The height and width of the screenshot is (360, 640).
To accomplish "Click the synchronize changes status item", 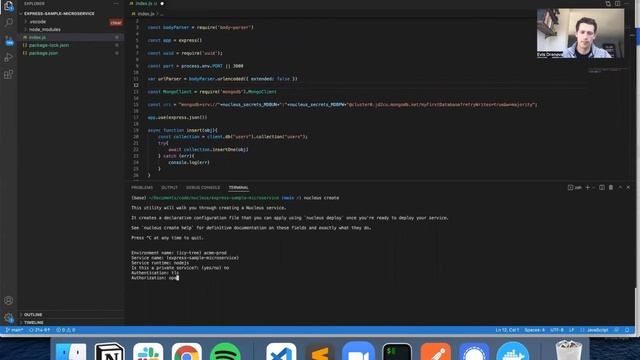I will pos(39,330).
